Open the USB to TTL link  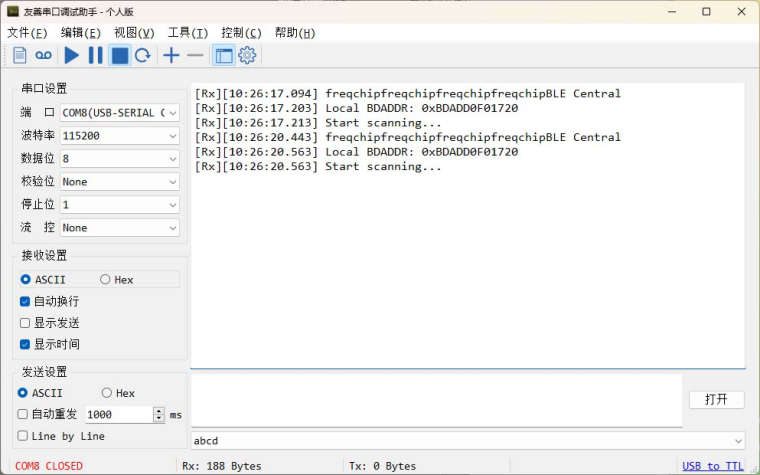coord(712,466)
